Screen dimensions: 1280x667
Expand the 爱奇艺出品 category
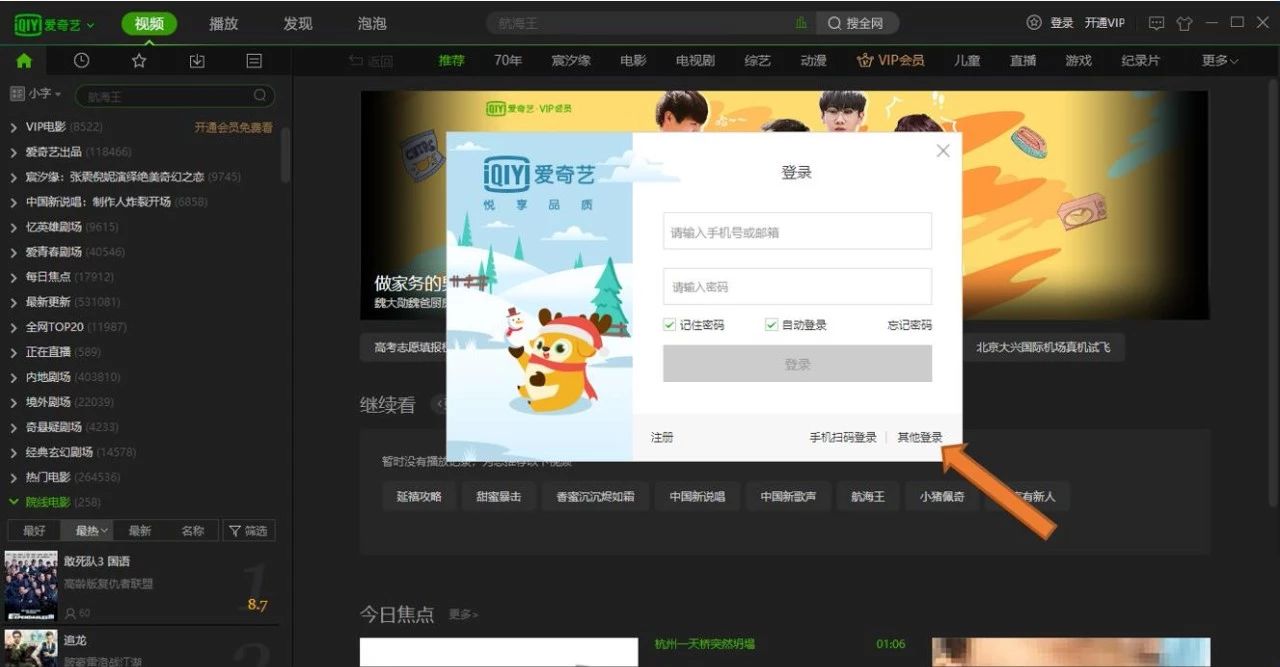pyautogui.click(x=14, y=152)
